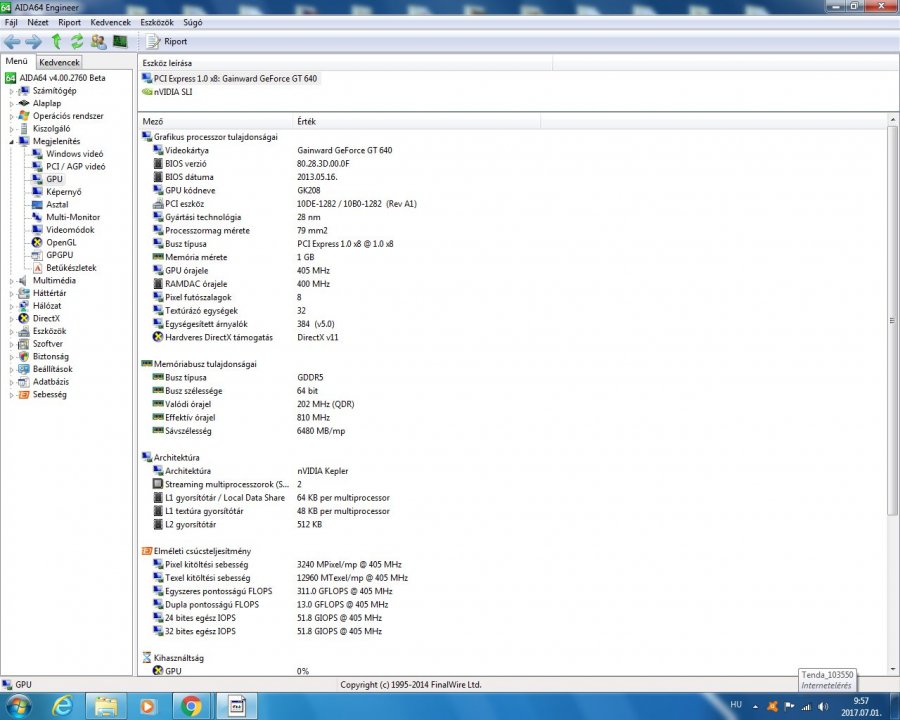Screen dimensions: 900x720
Task: Click the Adatbázis tree icon
Action: click(x=24, y=382)
